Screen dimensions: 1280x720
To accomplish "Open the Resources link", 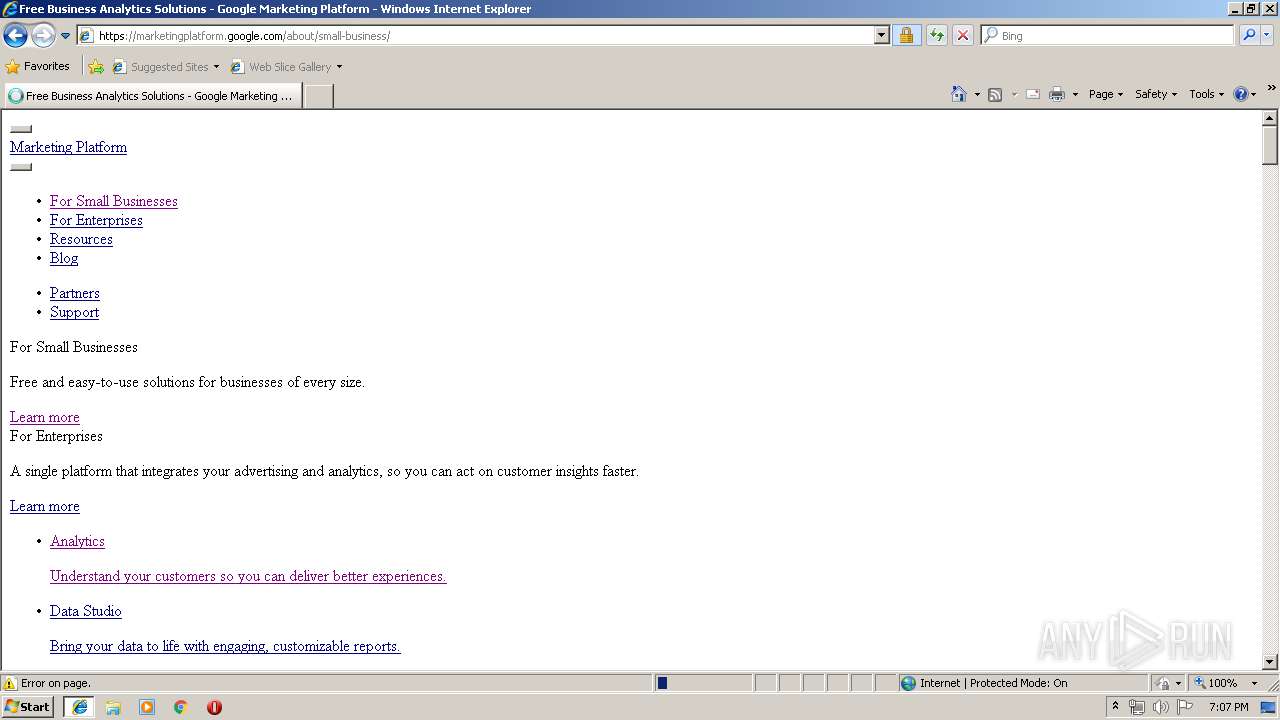I will (81, 239).
